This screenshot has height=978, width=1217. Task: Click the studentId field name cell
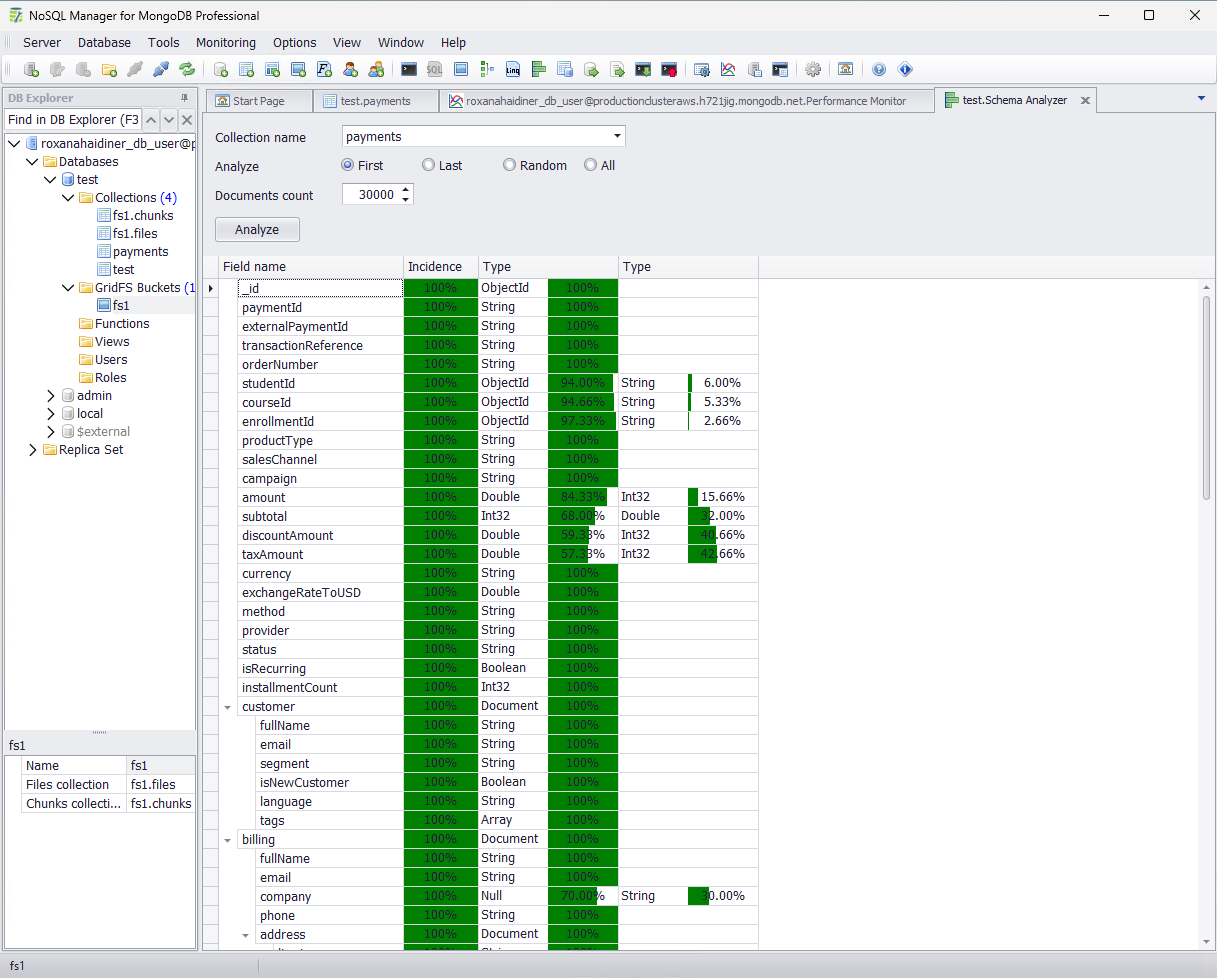tap(321, 383)
